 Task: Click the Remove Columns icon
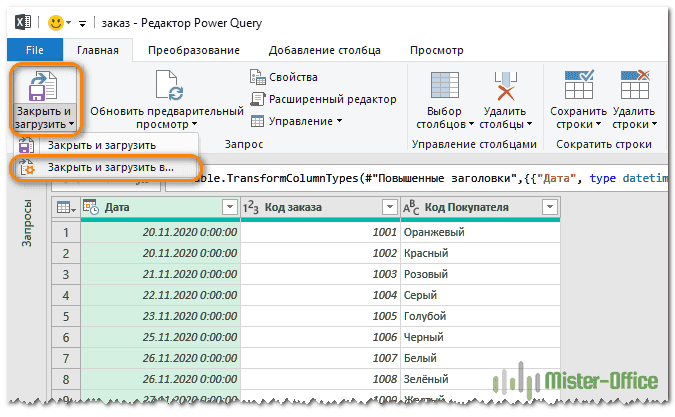point(503,86)
